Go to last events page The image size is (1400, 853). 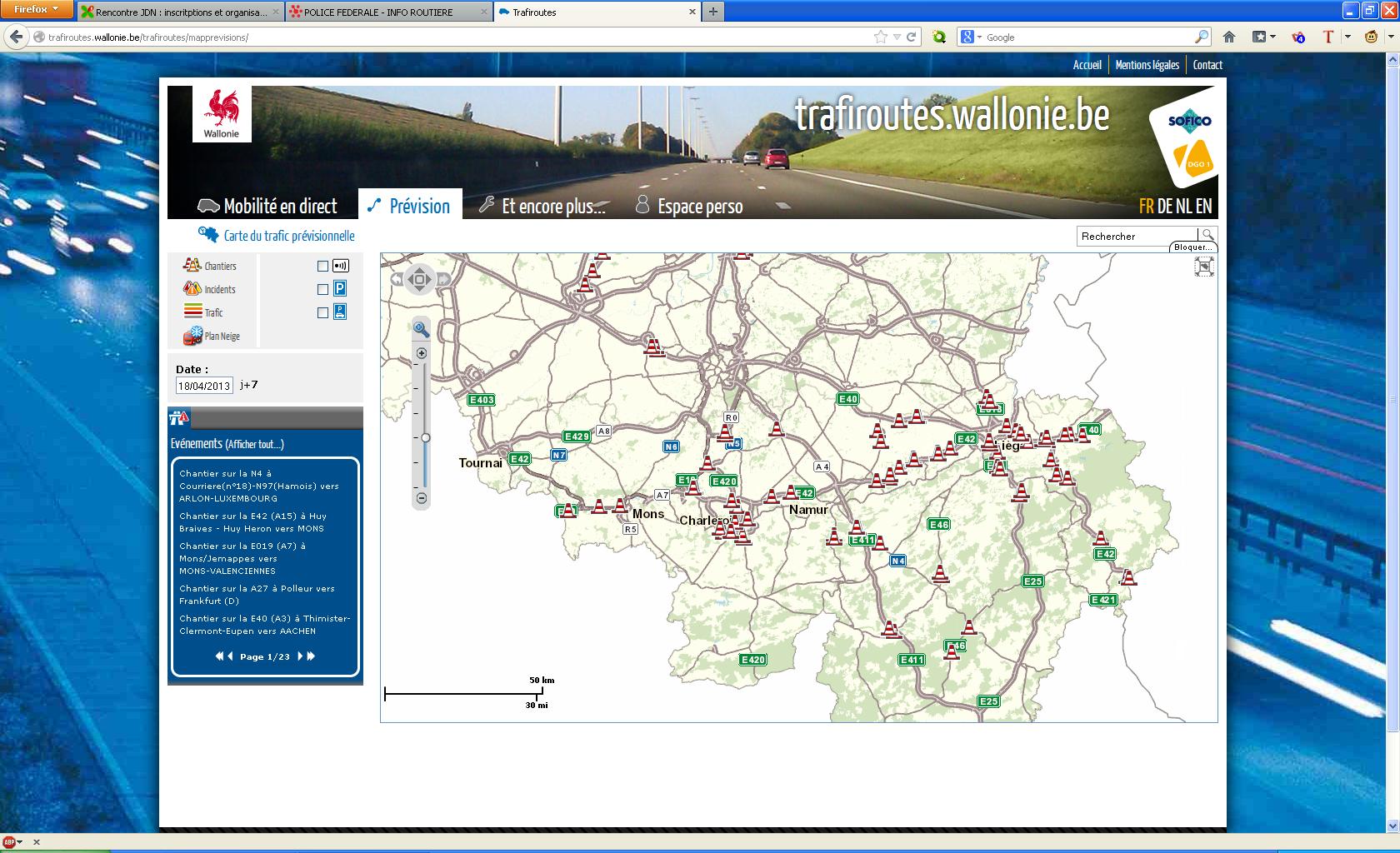pyautogui.click(x=311, y=656)
